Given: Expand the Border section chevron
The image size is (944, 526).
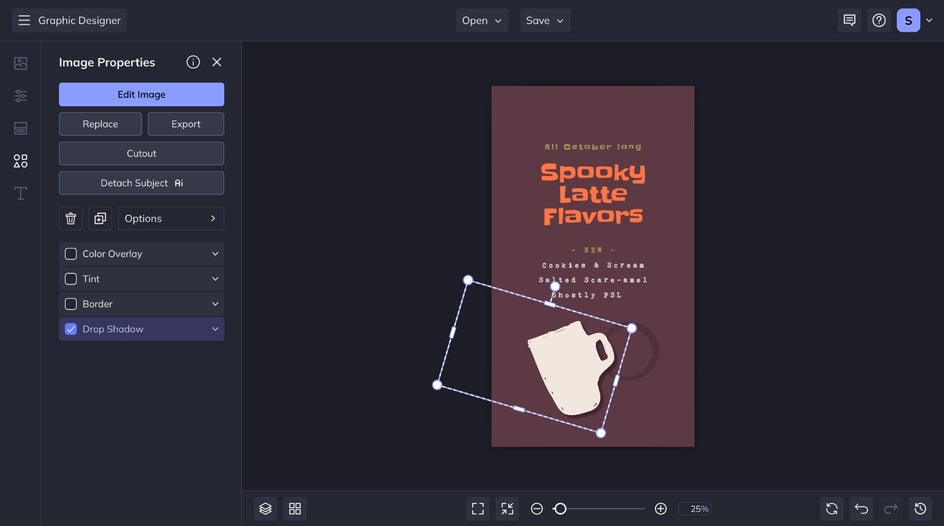Looking at the screenshot, I should click(215, 304).
